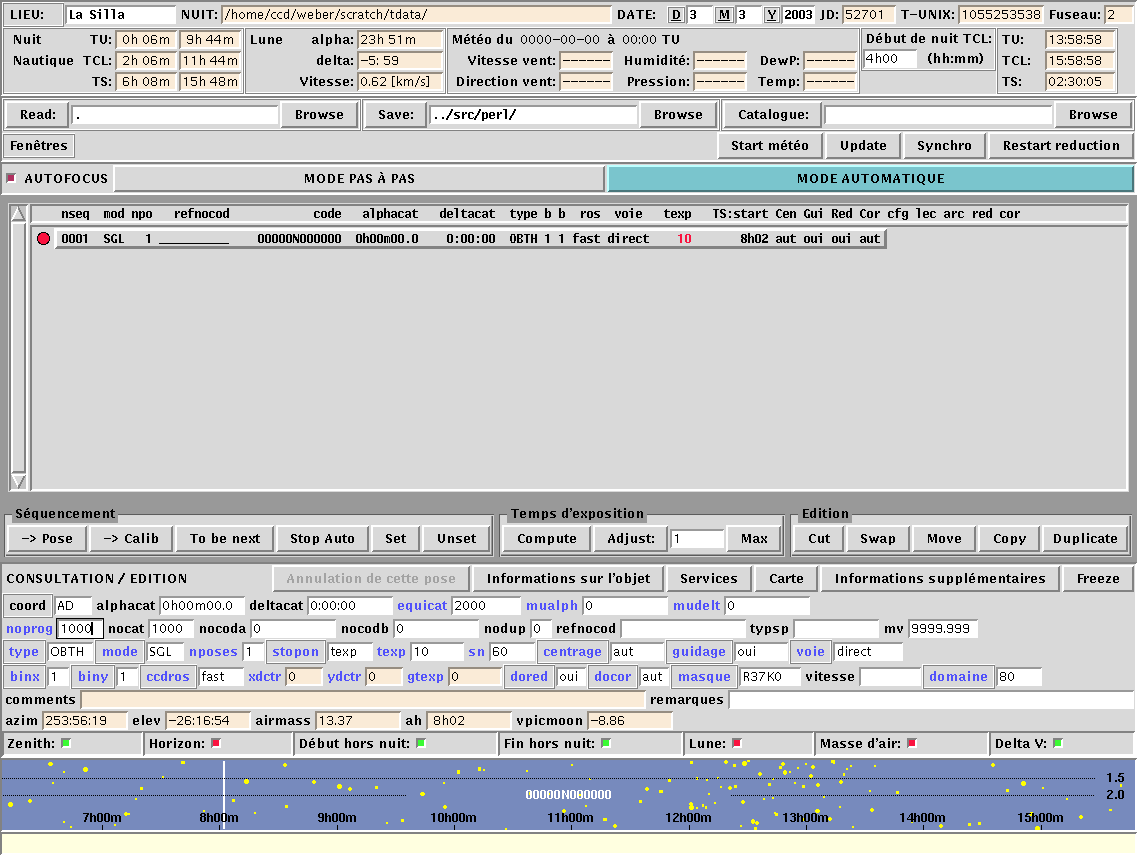Open the voie selector next to direct
The height and width of the screenshot is (855, 1137).
(810, 652)
